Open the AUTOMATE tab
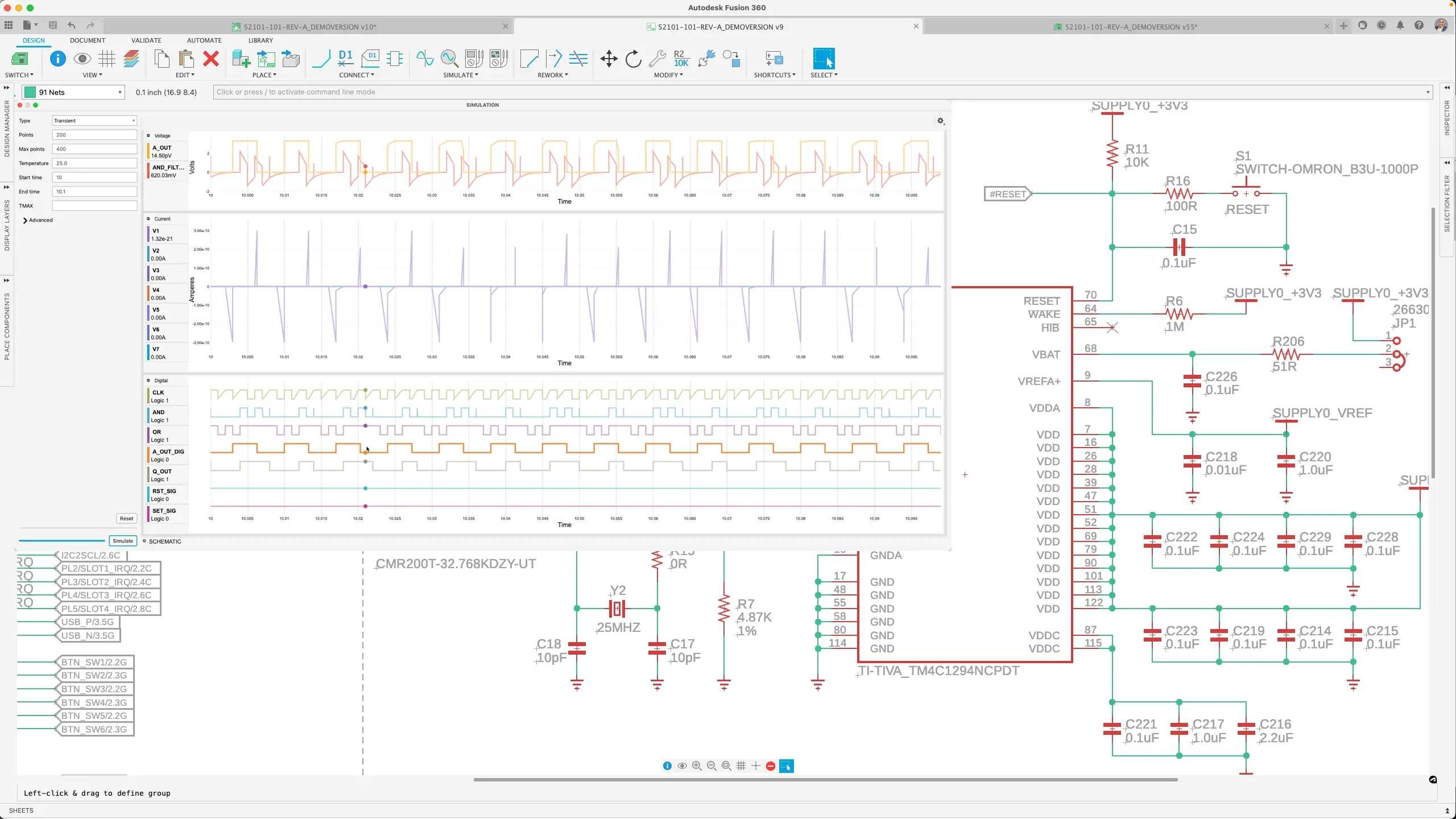 pos(204,40)
